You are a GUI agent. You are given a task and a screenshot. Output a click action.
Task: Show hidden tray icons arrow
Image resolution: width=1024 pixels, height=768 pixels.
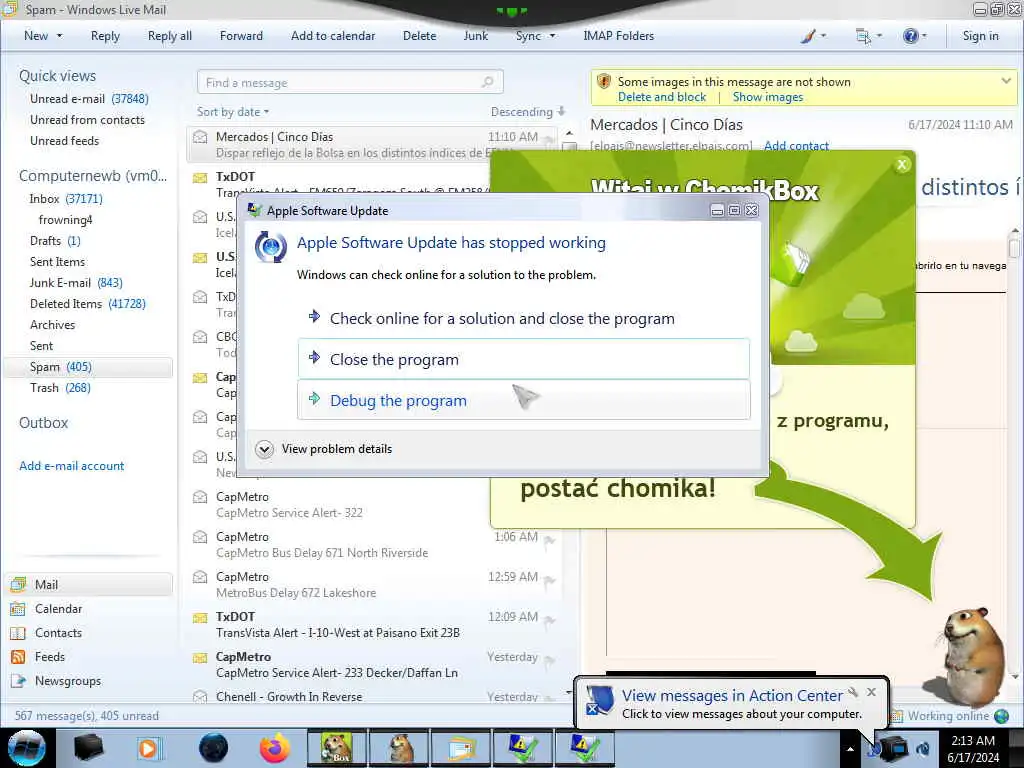click(850, 748)
